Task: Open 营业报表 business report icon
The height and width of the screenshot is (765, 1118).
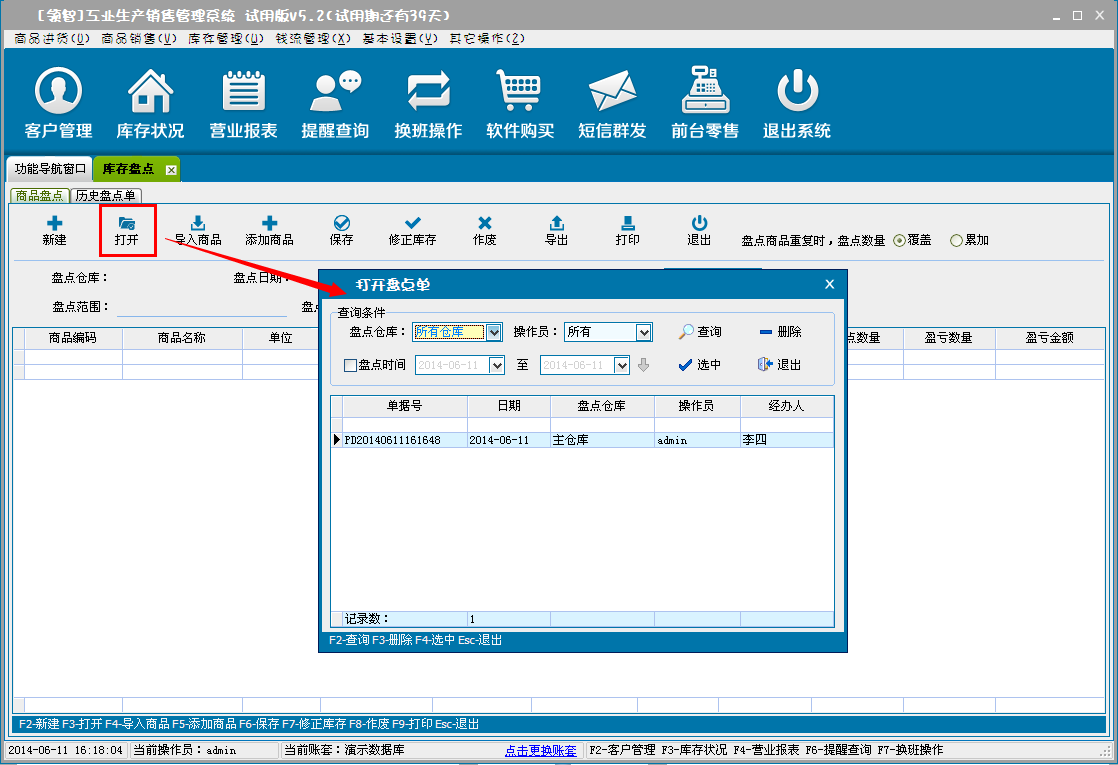Action: click(243, 93)
